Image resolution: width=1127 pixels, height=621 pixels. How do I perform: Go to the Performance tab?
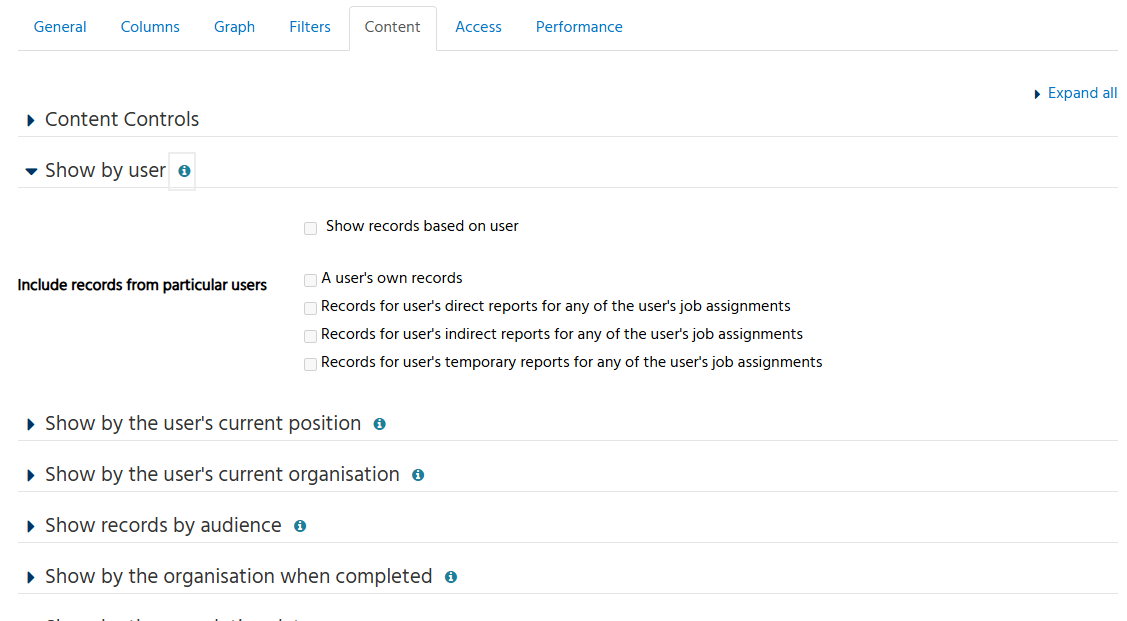579,27
